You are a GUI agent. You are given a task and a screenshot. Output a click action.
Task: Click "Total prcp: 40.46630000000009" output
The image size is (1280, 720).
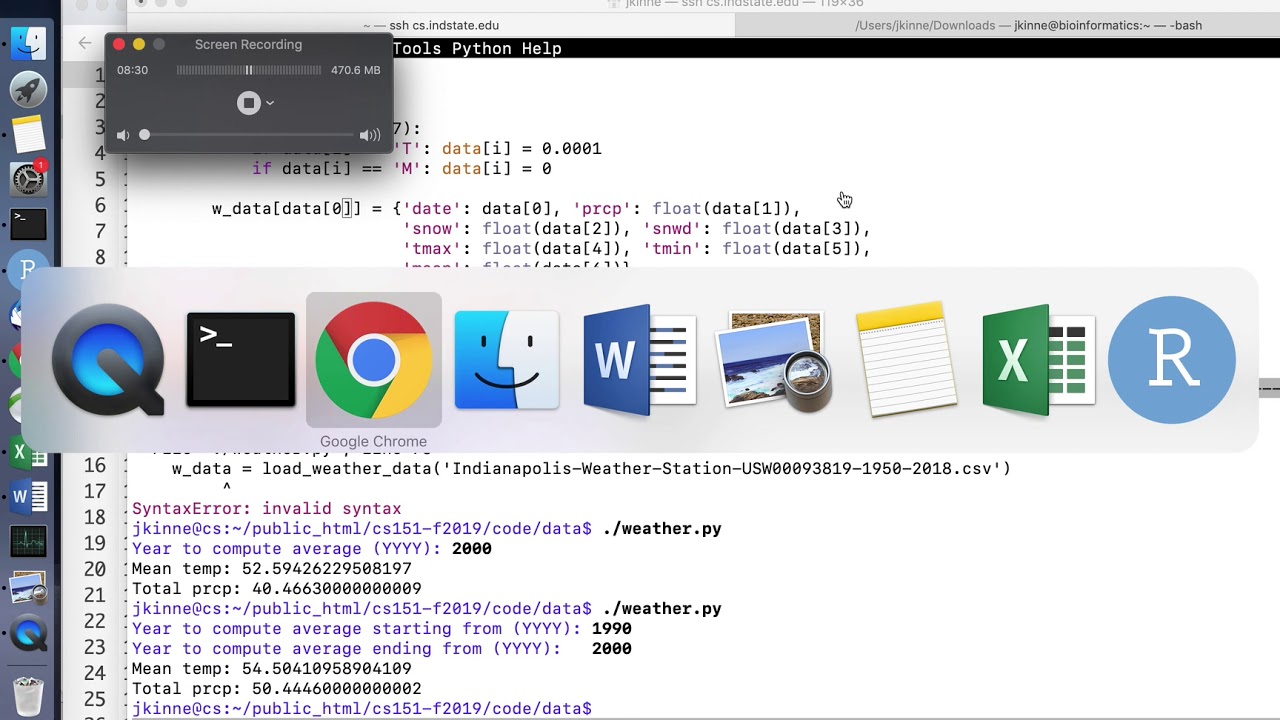277,588
